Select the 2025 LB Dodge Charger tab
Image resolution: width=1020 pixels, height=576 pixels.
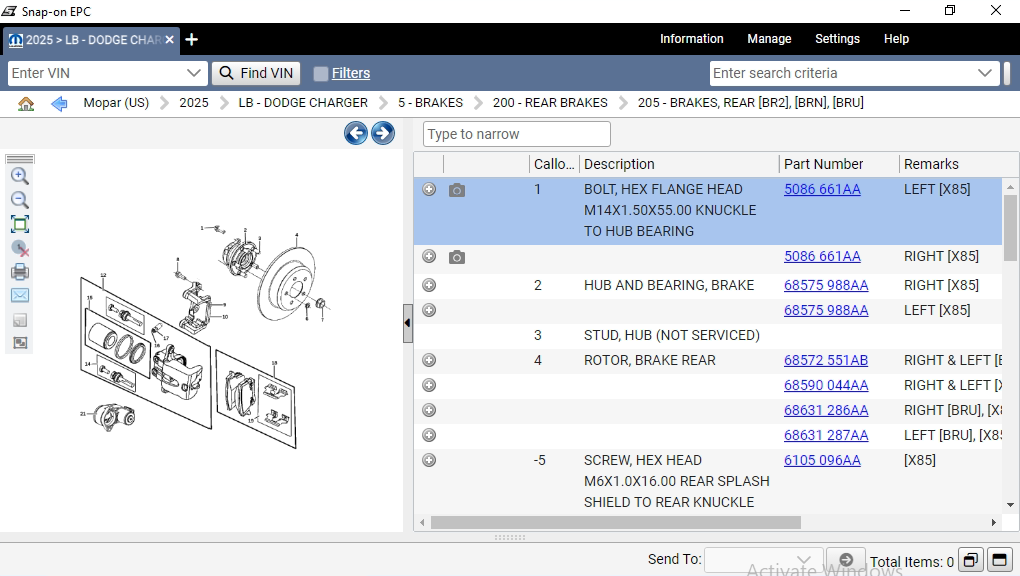[90, 40]
